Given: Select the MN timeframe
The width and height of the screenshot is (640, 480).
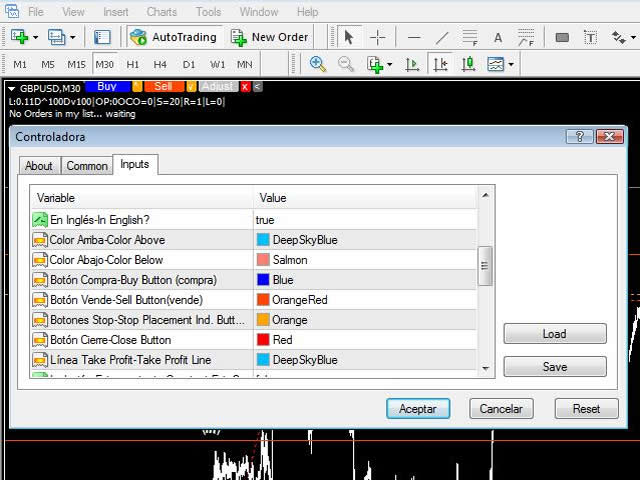Looking at the screenshot, I should (x=244, y=64).
